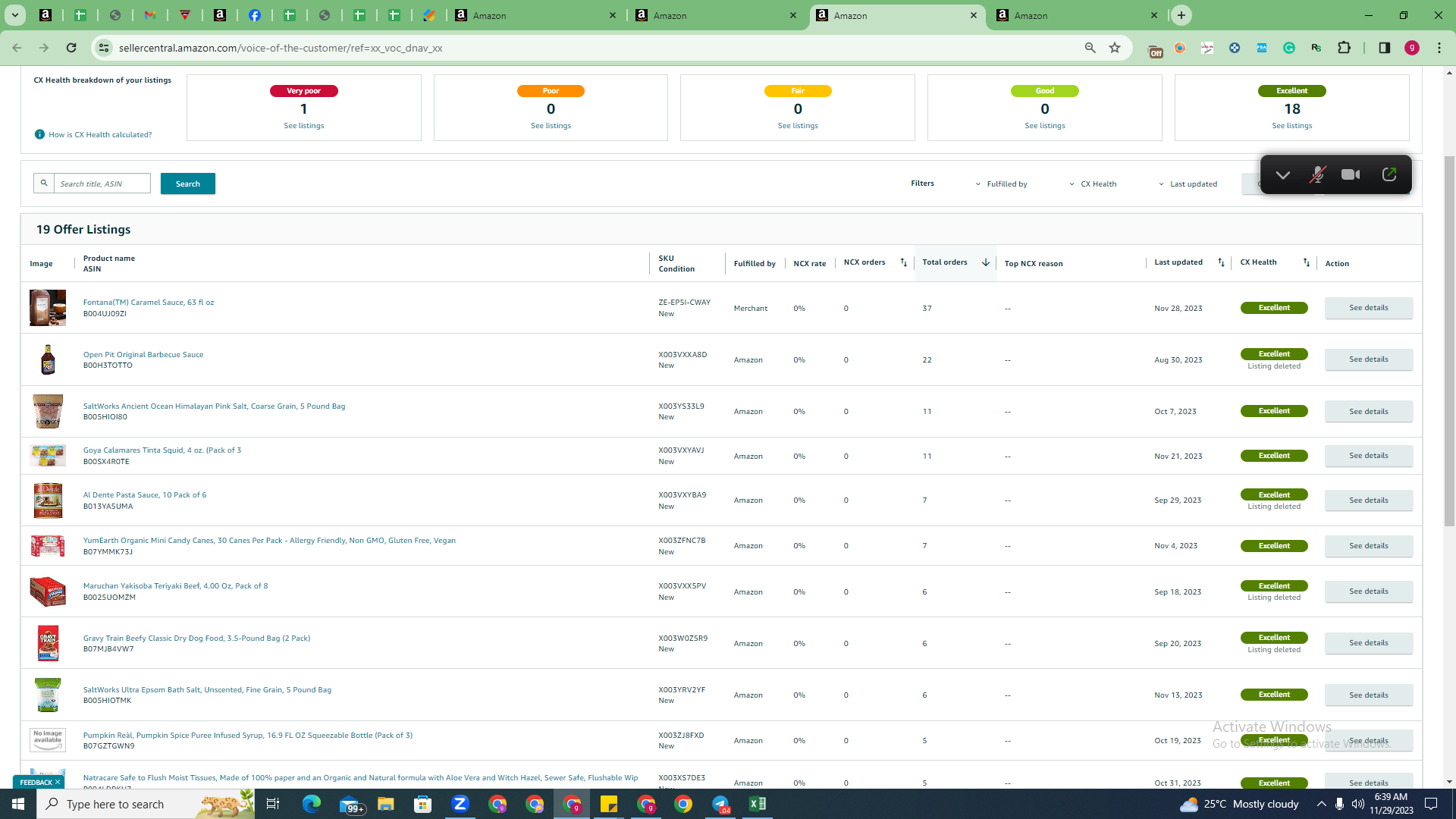Unmute the microphone in meeting toolbar
Screen dimensions: 1456x819
click(1317, 175)
